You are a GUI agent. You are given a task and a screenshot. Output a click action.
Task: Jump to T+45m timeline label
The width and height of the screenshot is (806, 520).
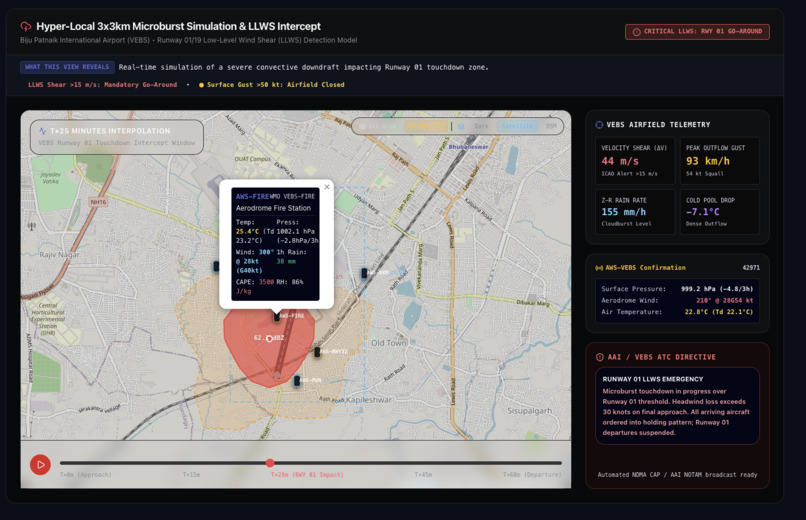tap(424, 475)
